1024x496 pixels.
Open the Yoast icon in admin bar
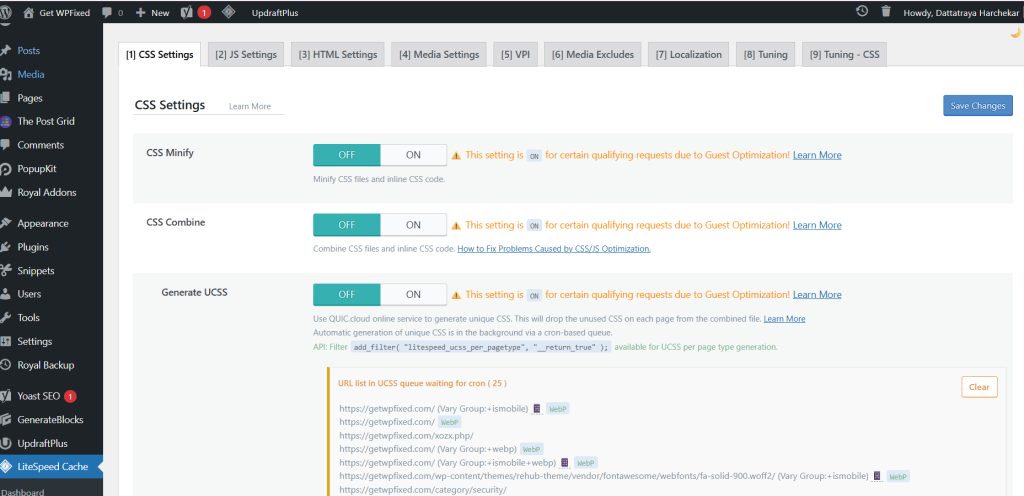click(x=186, y=12)
